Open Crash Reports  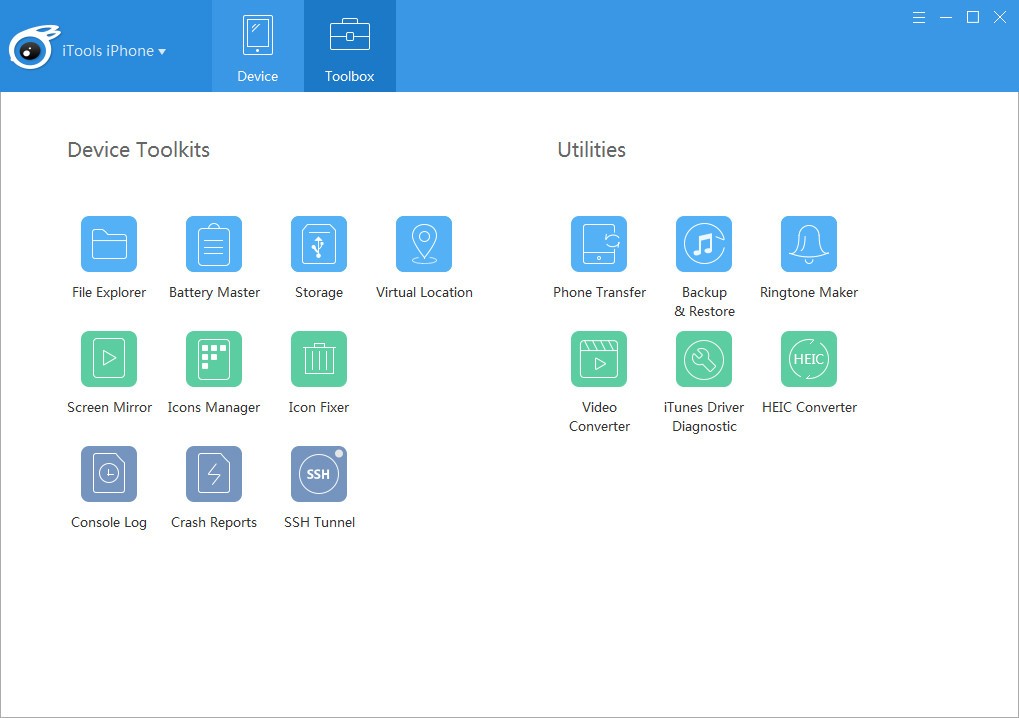click(x=213, y=473)
